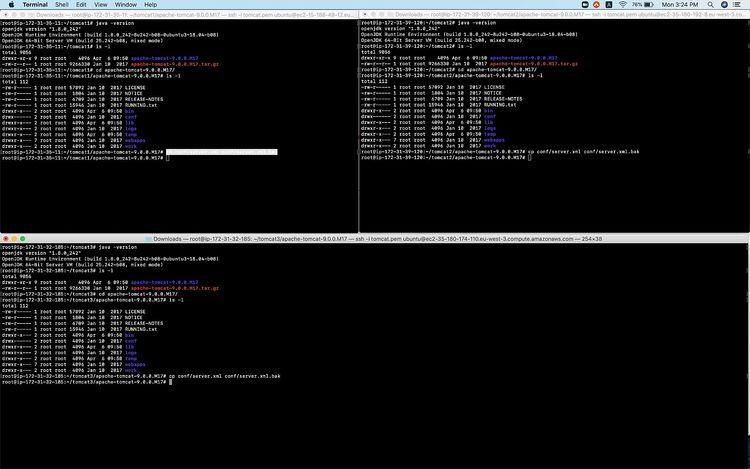
Task: Open the Help menu
Action: tap(149, 4)
